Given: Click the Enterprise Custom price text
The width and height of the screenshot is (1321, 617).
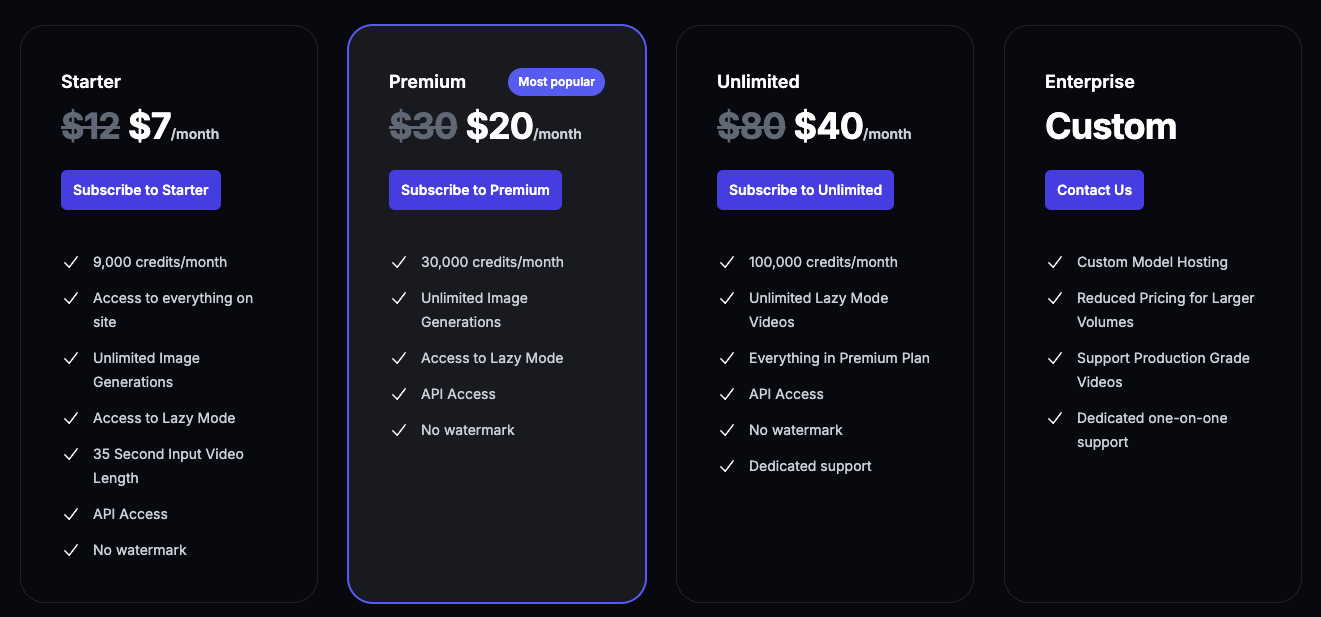Looking at the screenshot, I should [1111, 127].
